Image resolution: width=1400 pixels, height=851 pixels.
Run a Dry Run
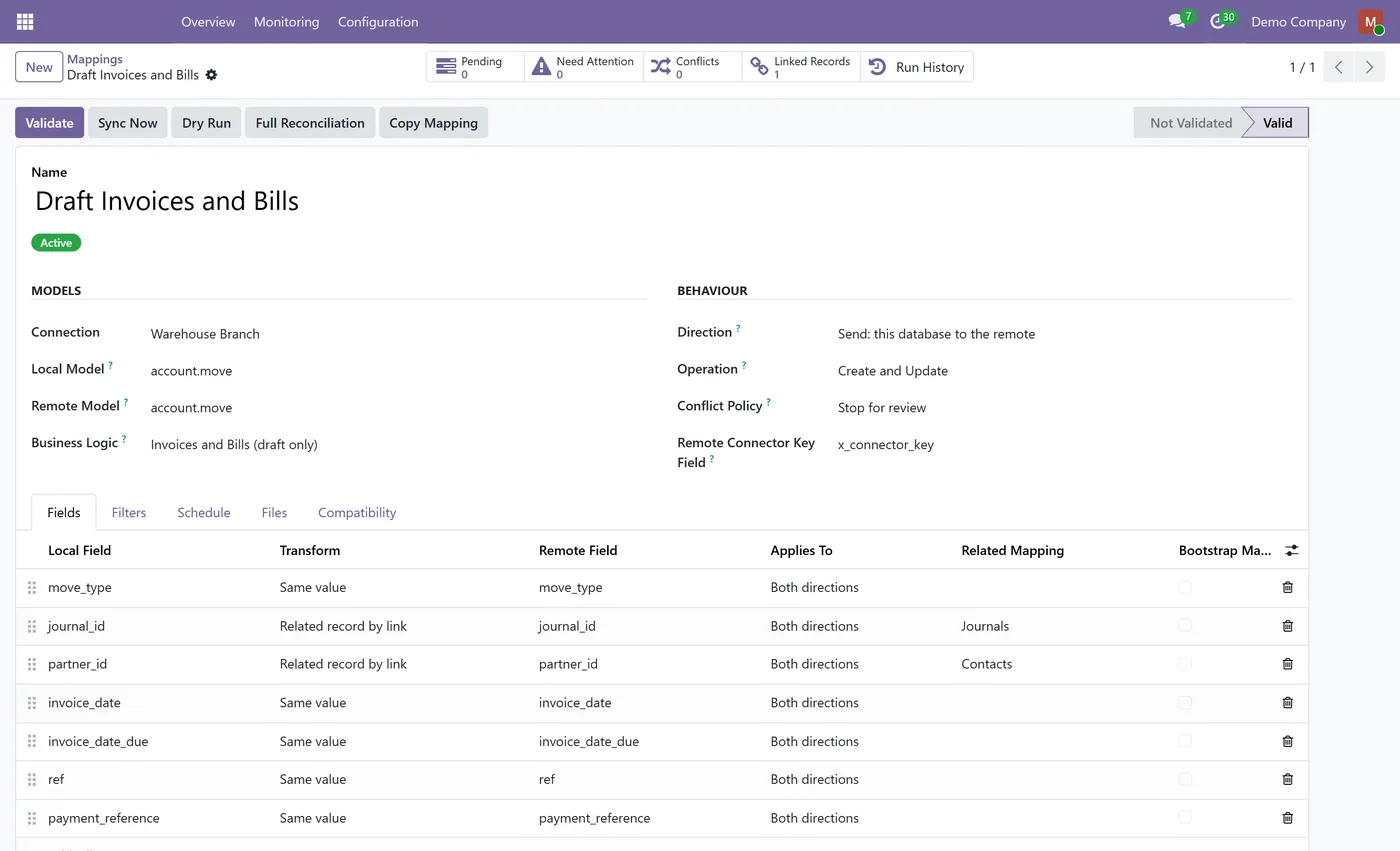[x=206, y=123]
